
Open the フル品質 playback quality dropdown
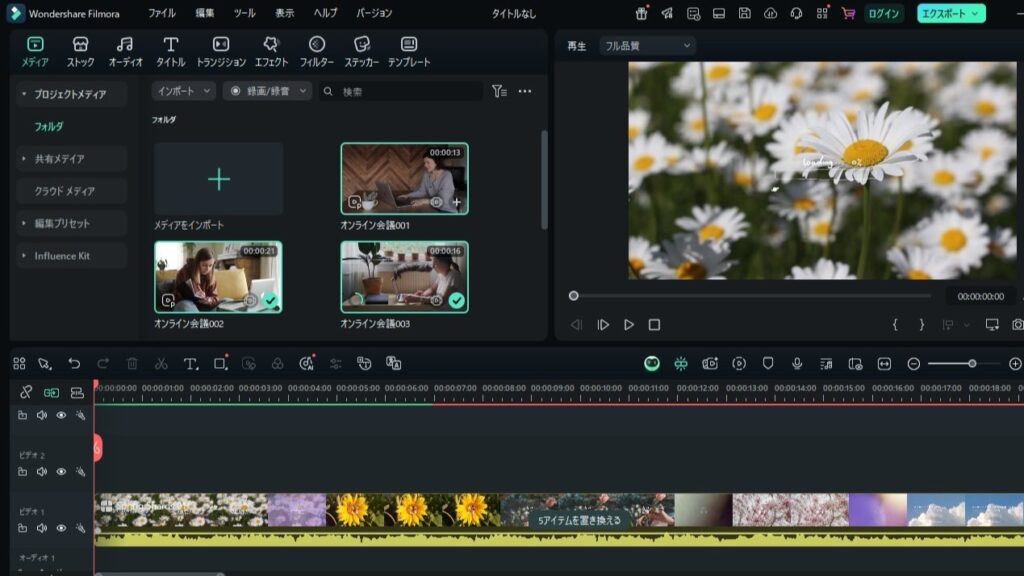[646, 46]
